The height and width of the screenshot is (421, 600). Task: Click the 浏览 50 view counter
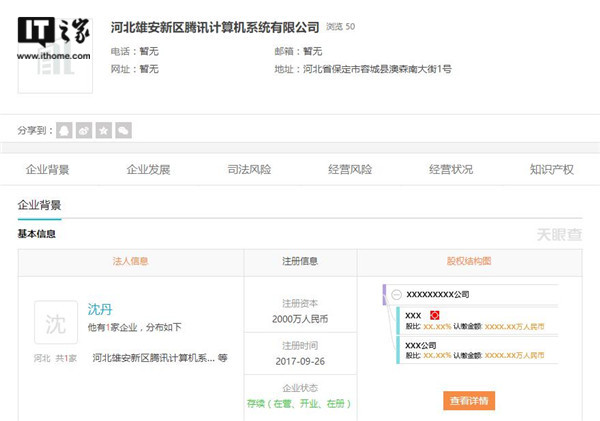(341, 27)
